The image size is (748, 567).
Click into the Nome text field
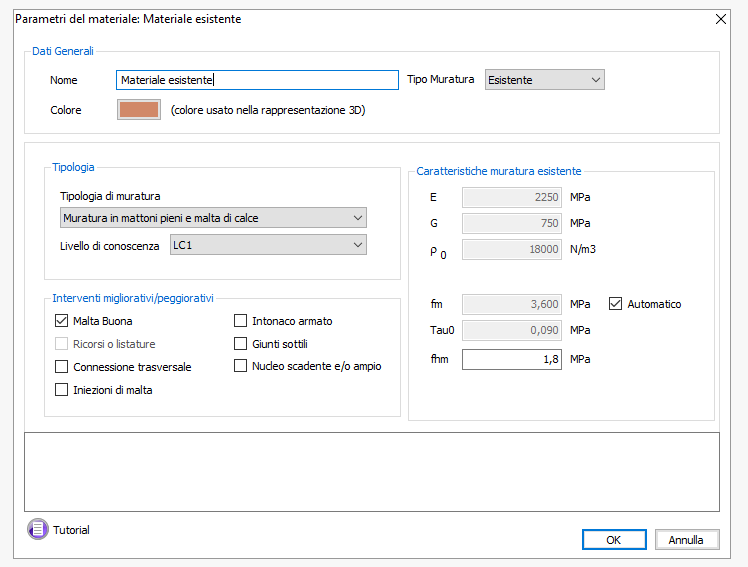257,80
